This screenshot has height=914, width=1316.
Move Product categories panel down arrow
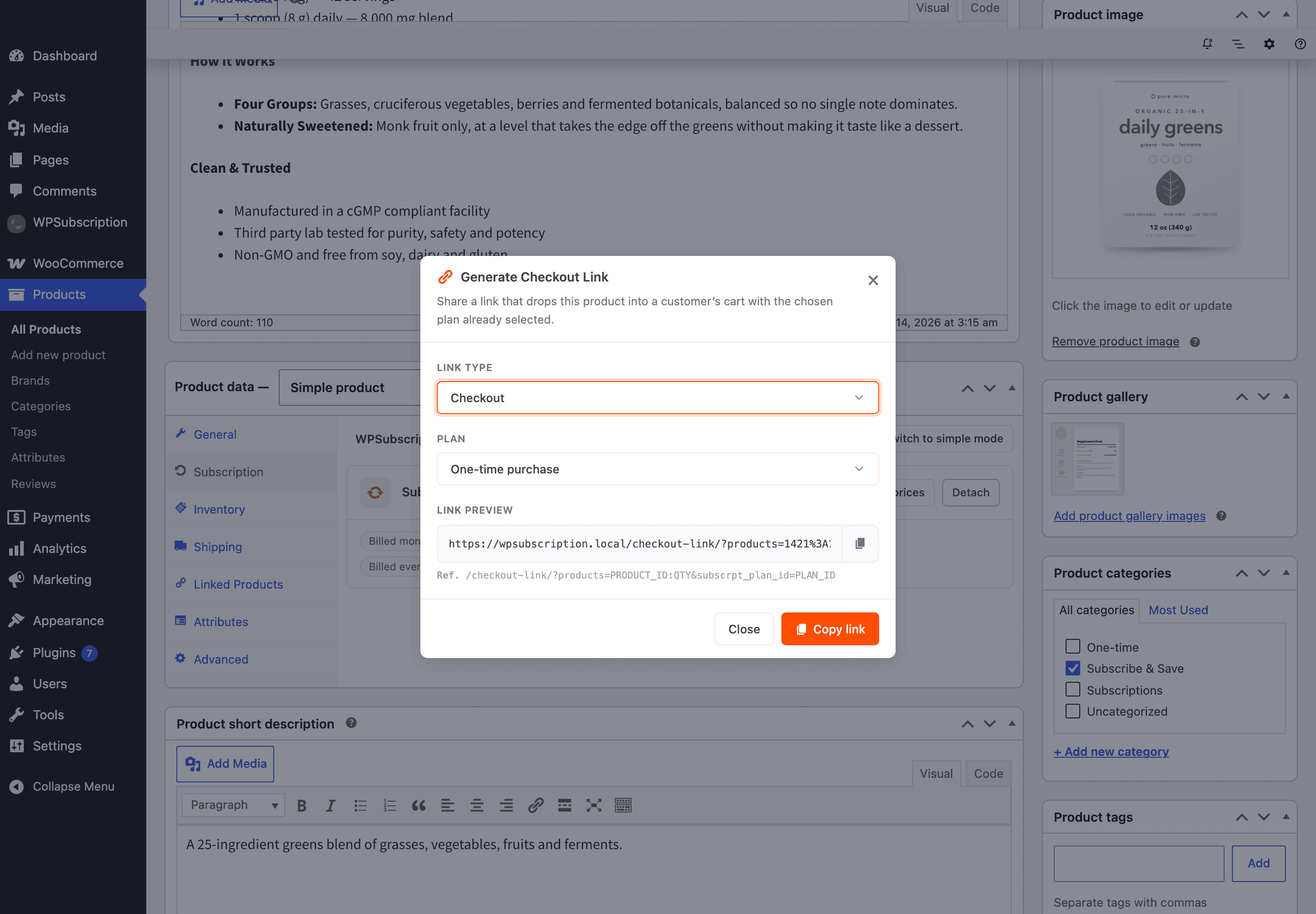click(x=1263, y=573)
